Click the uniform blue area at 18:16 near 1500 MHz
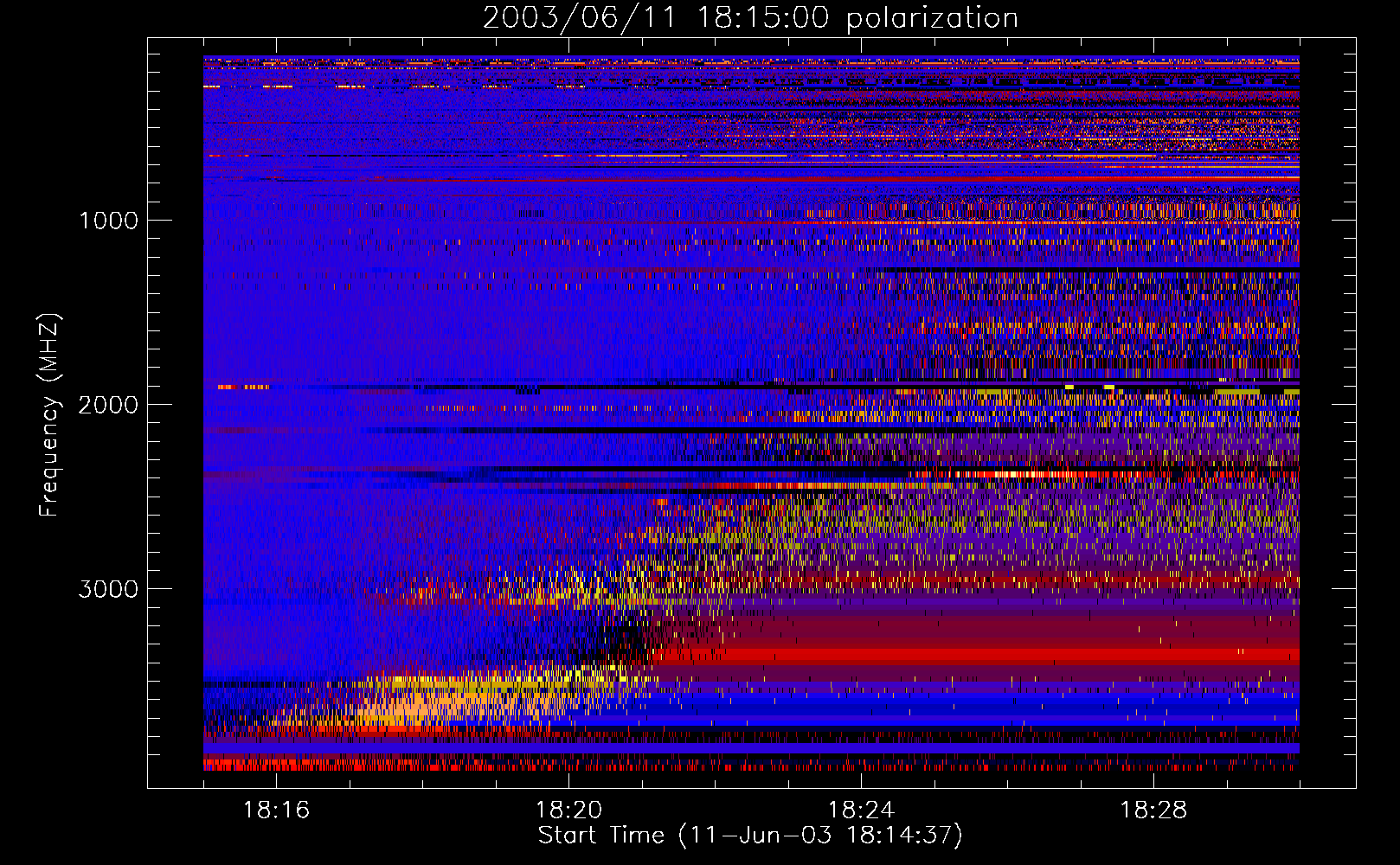 276,311
